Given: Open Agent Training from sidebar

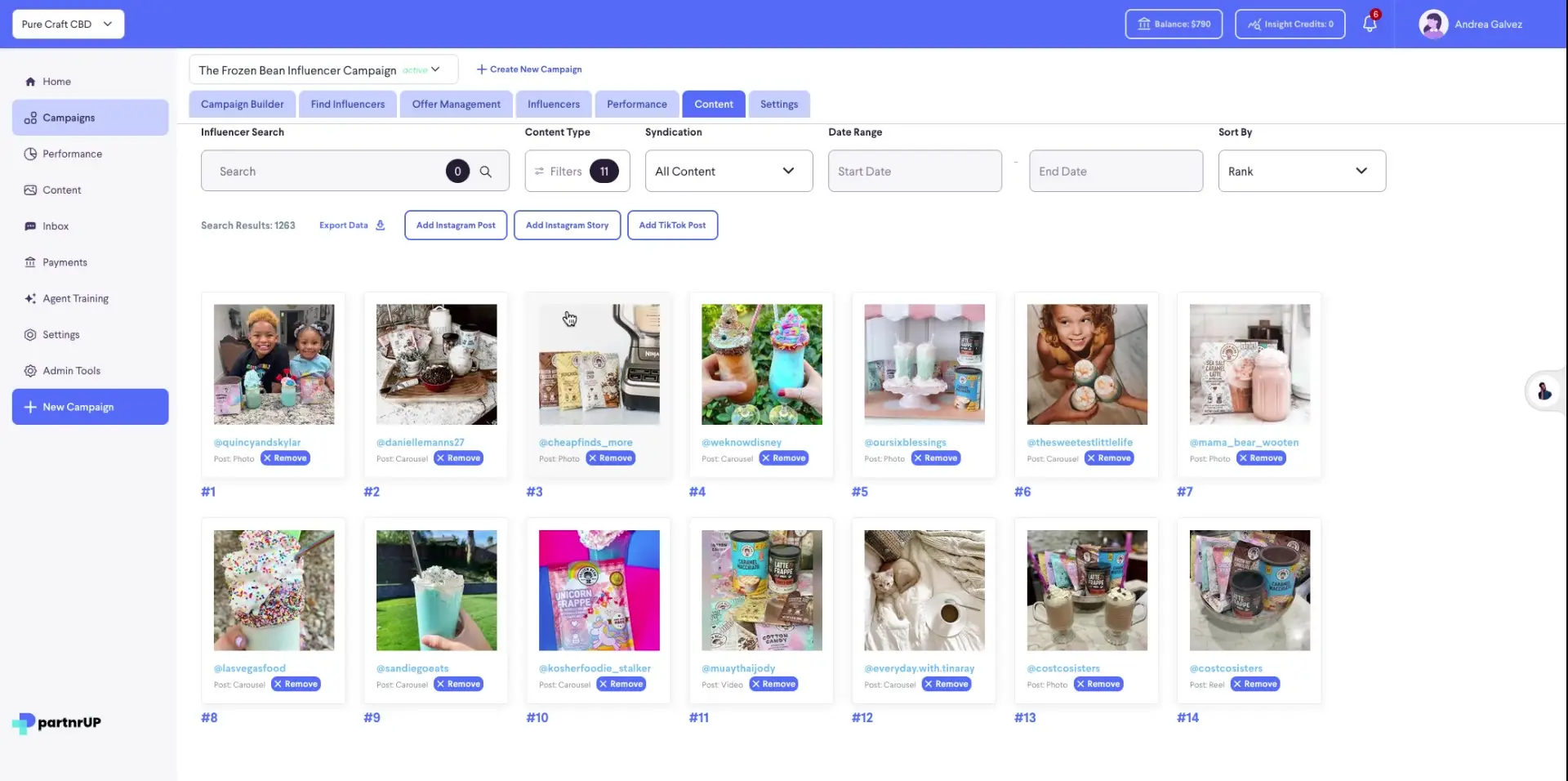Looking at the screenshot, I should pos(75,298).
